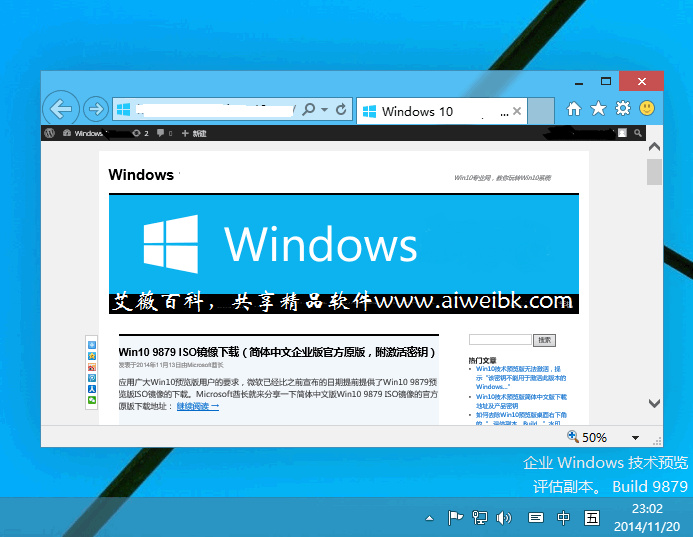Click the scrollbar up arrow
693x537 pixels.
click(x=655, y=147)
